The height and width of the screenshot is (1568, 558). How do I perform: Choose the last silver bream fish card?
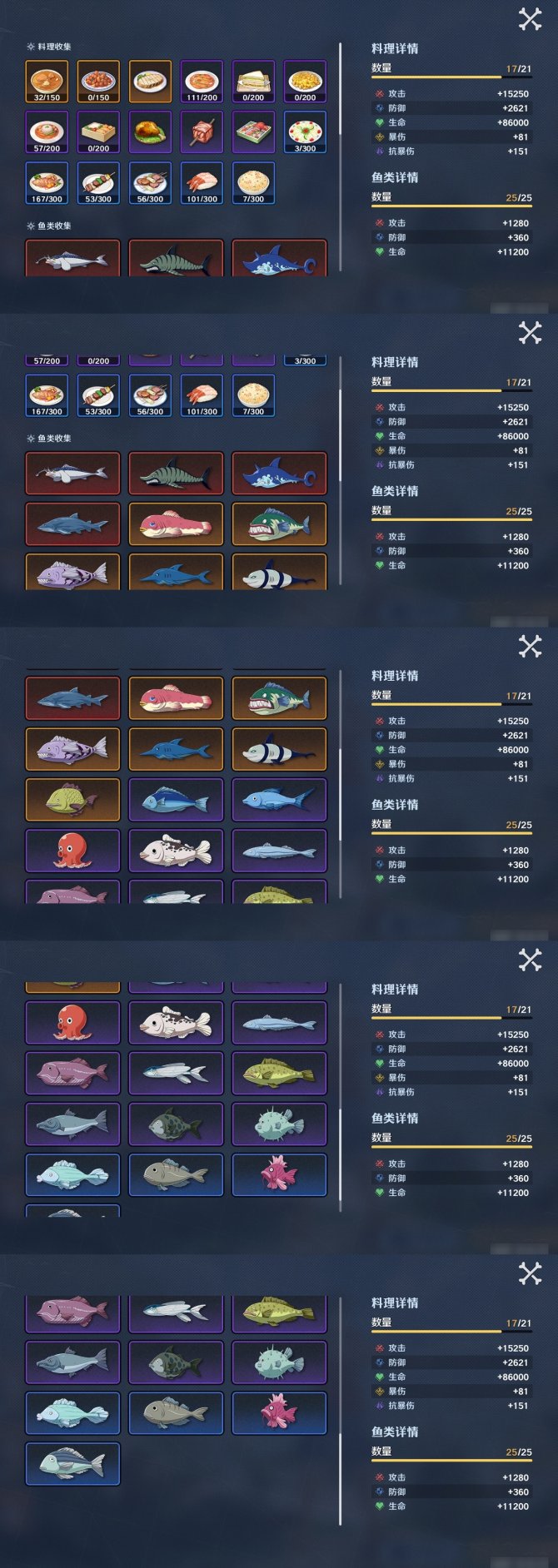tap(72, 1463)
